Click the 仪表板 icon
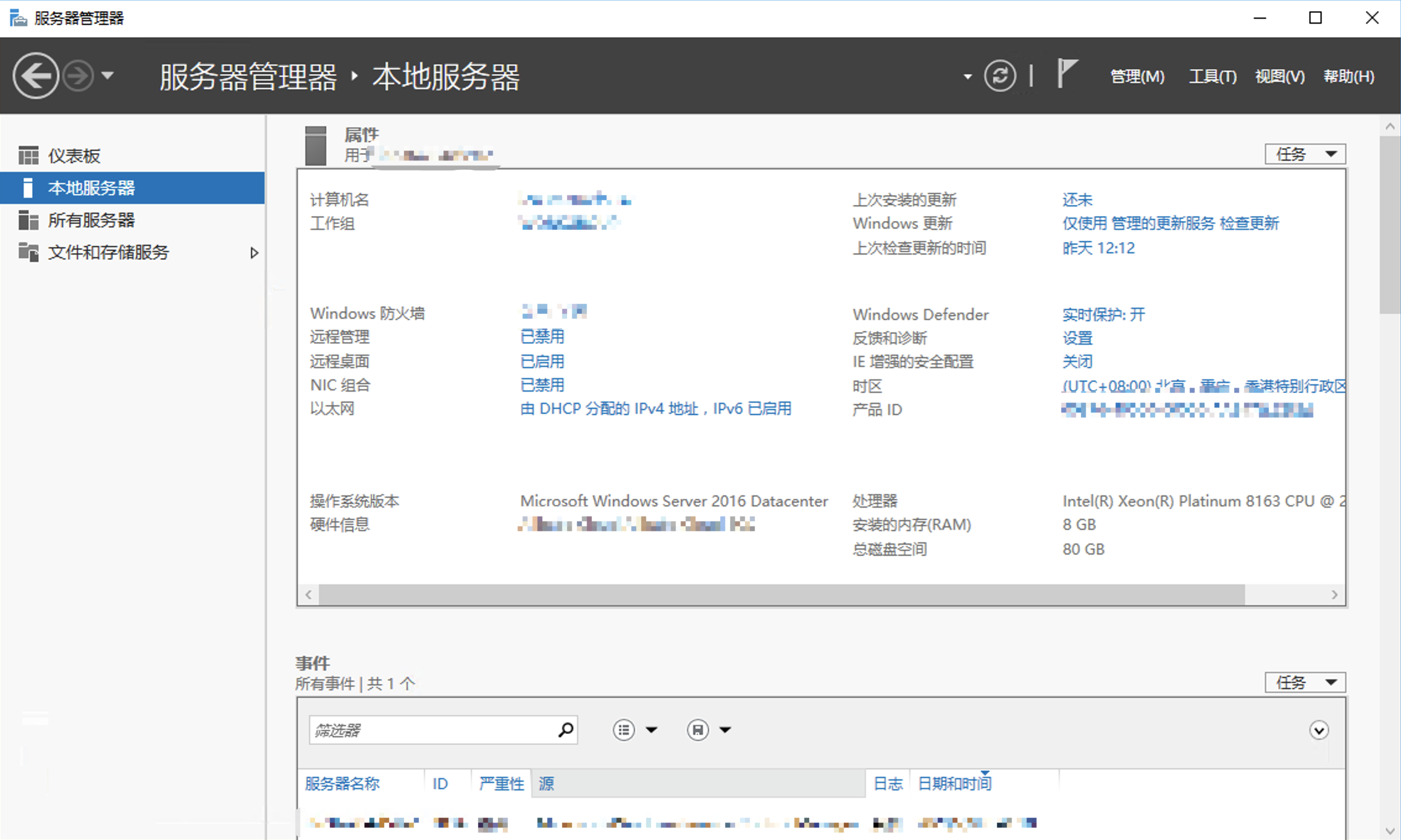This screenshot has height=840, width=1401. coord(28,156)
